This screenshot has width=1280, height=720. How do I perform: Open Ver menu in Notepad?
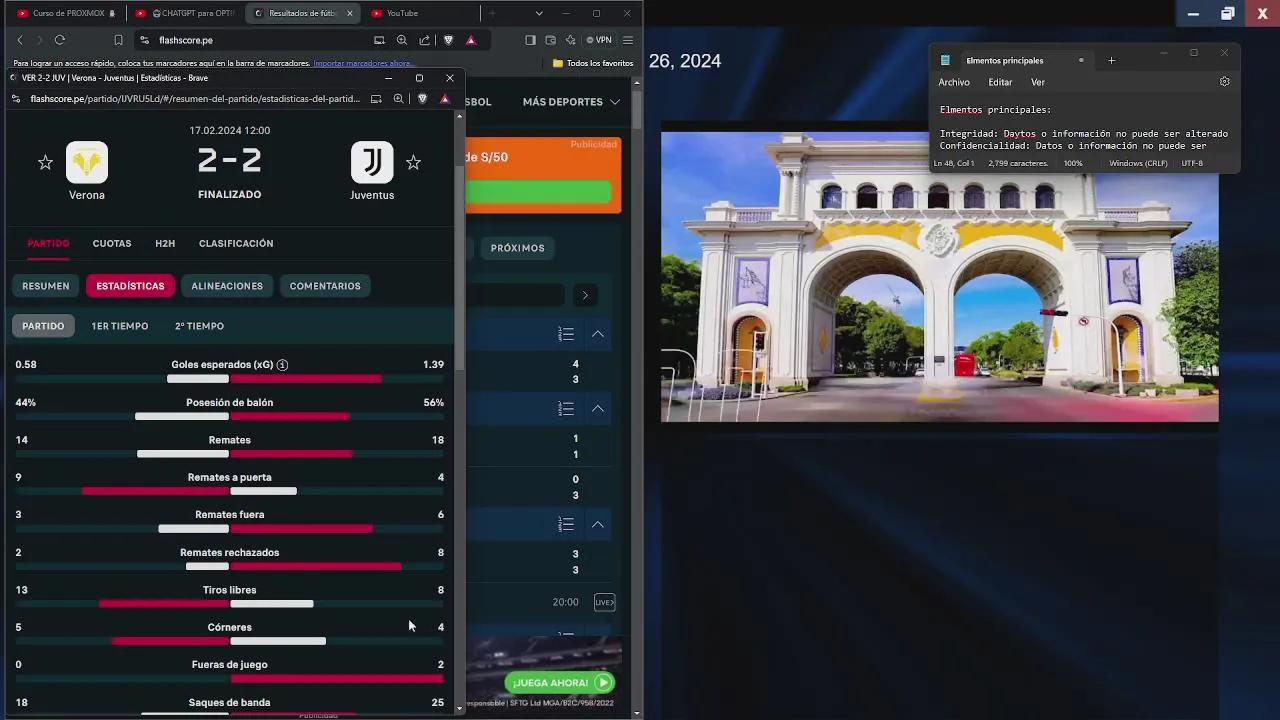pyautogui.click(x=1038, y=82)
